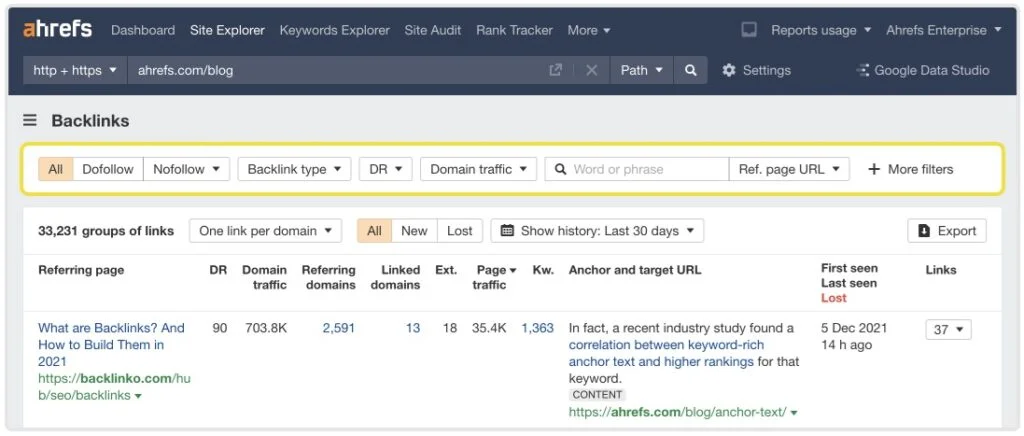The width and height of the screenshot is (1024, 436).
Task: Open Backlink type filter
Action: point(295,169)
